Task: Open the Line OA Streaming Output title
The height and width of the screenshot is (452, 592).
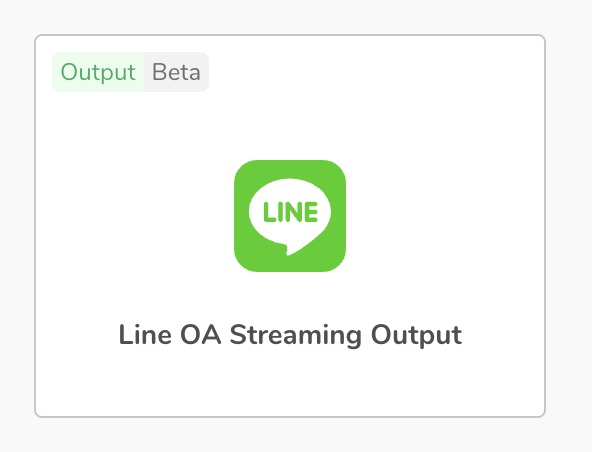Action: [x=290, y=335]
